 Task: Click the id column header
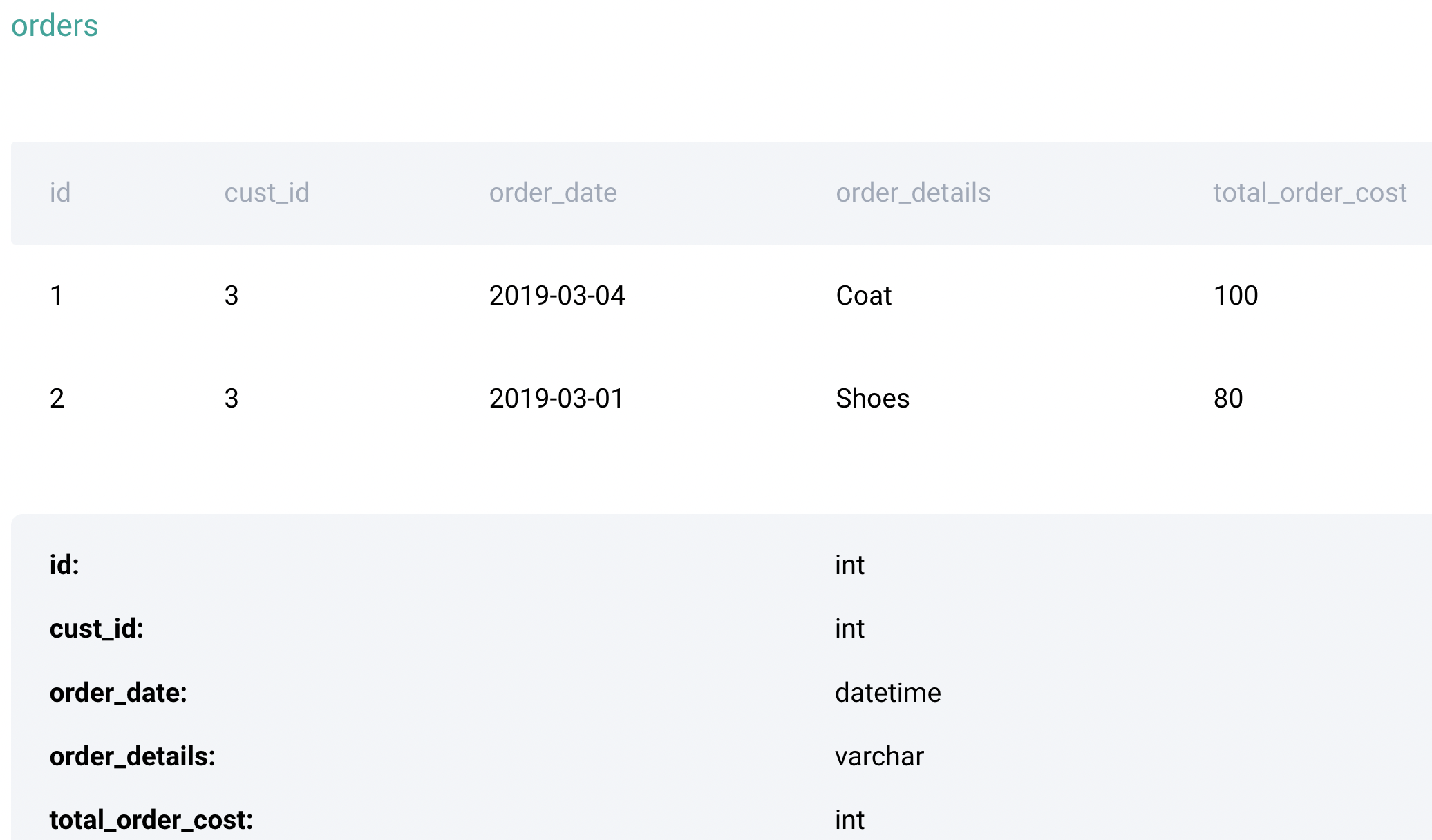pyautogui.click(x=60, y=193)
